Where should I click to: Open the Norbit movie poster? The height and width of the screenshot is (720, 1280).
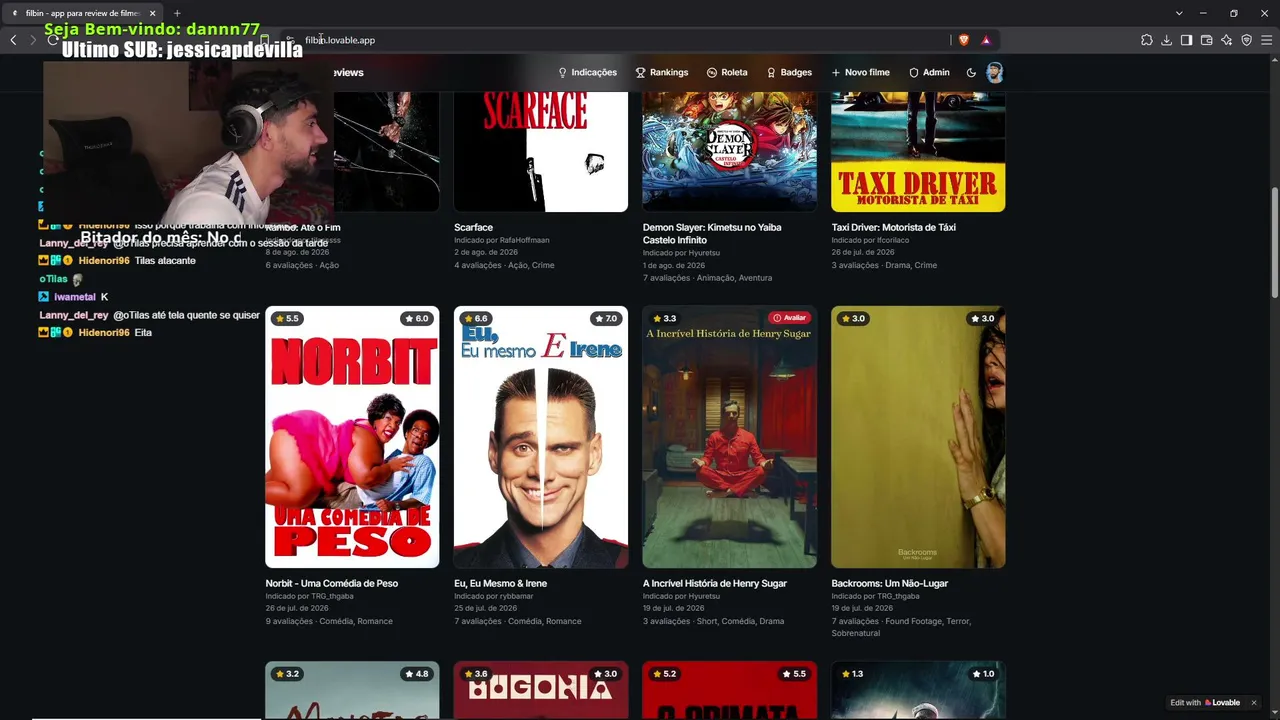pyautogui.click(x=352, y=437)
